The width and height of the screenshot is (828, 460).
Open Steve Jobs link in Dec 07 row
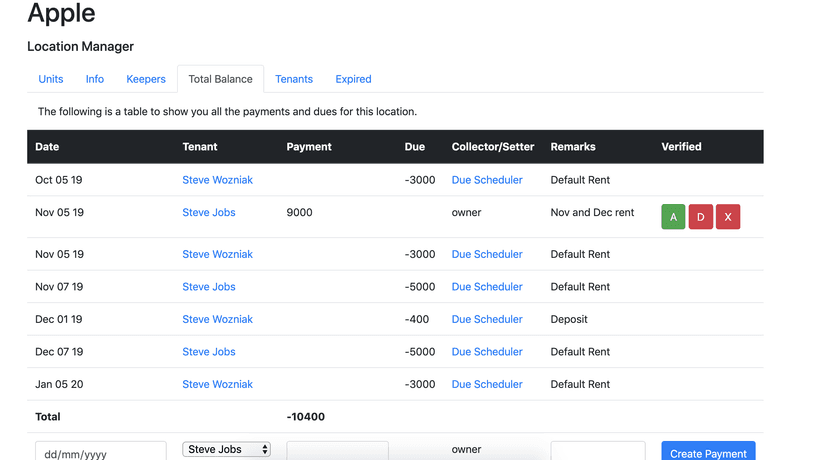tap(209, 352)
